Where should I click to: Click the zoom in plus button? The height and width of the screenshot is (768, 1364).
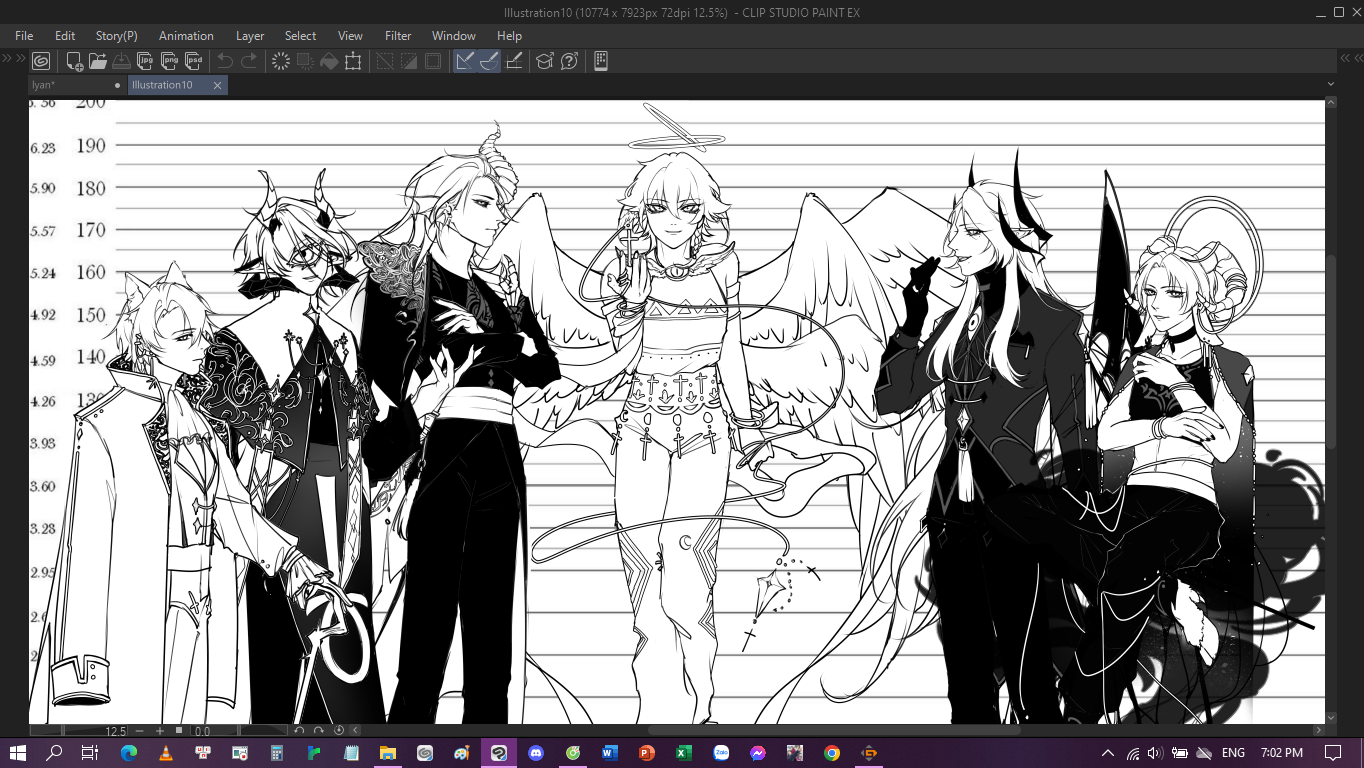tap(159, 731)
